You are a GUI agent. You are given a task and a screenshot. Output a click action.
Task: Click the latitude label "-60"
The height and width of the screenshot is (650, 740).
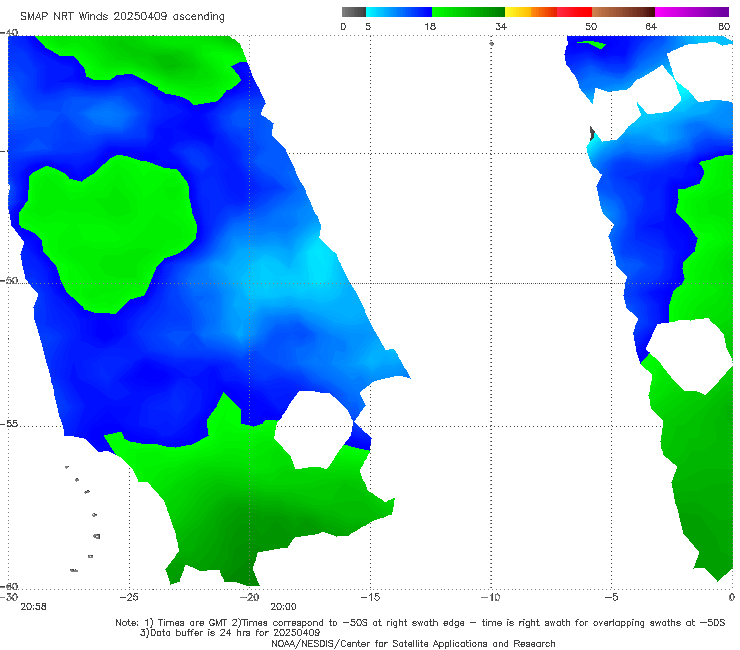click(9, 586)
